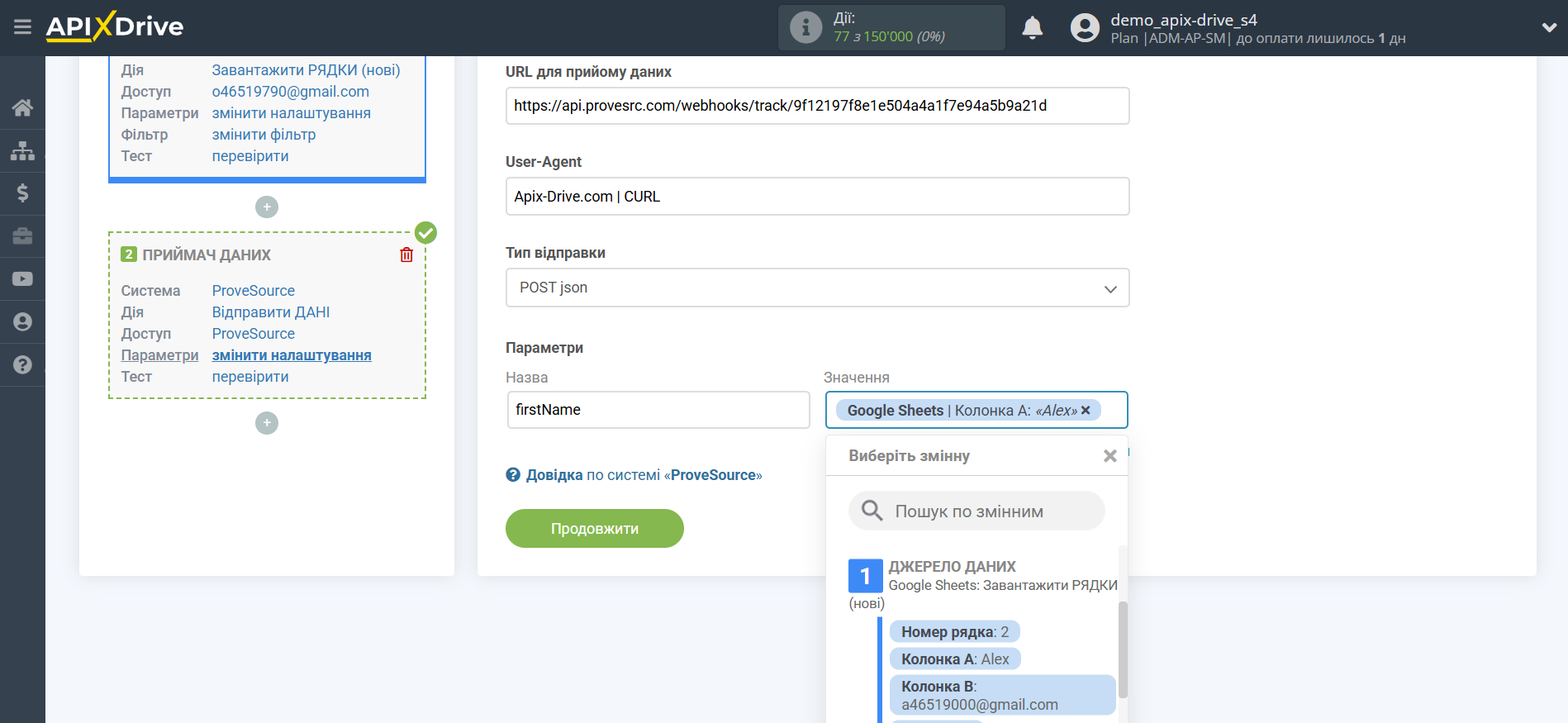Click the ProveSource help question icon
1568x723 pixels.
coord(513,475)
